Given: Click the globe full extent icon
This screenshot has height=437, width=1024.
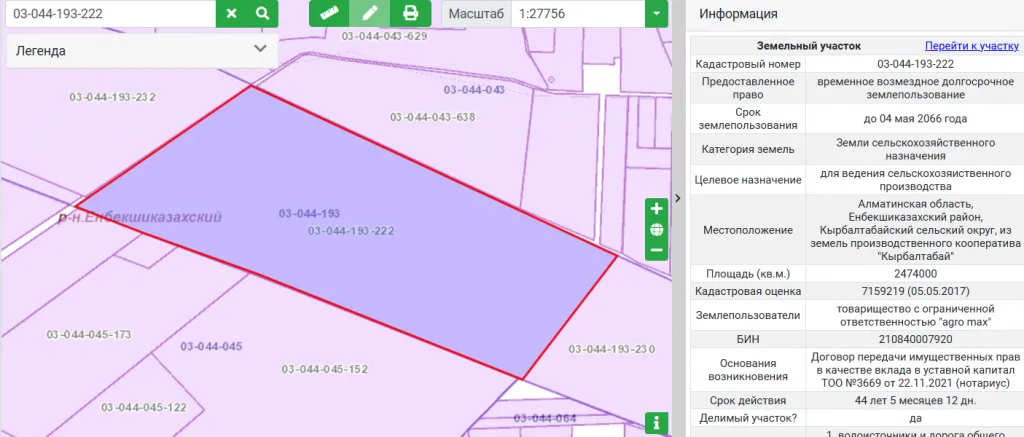Looking at the screenshot, I should 656,229.
